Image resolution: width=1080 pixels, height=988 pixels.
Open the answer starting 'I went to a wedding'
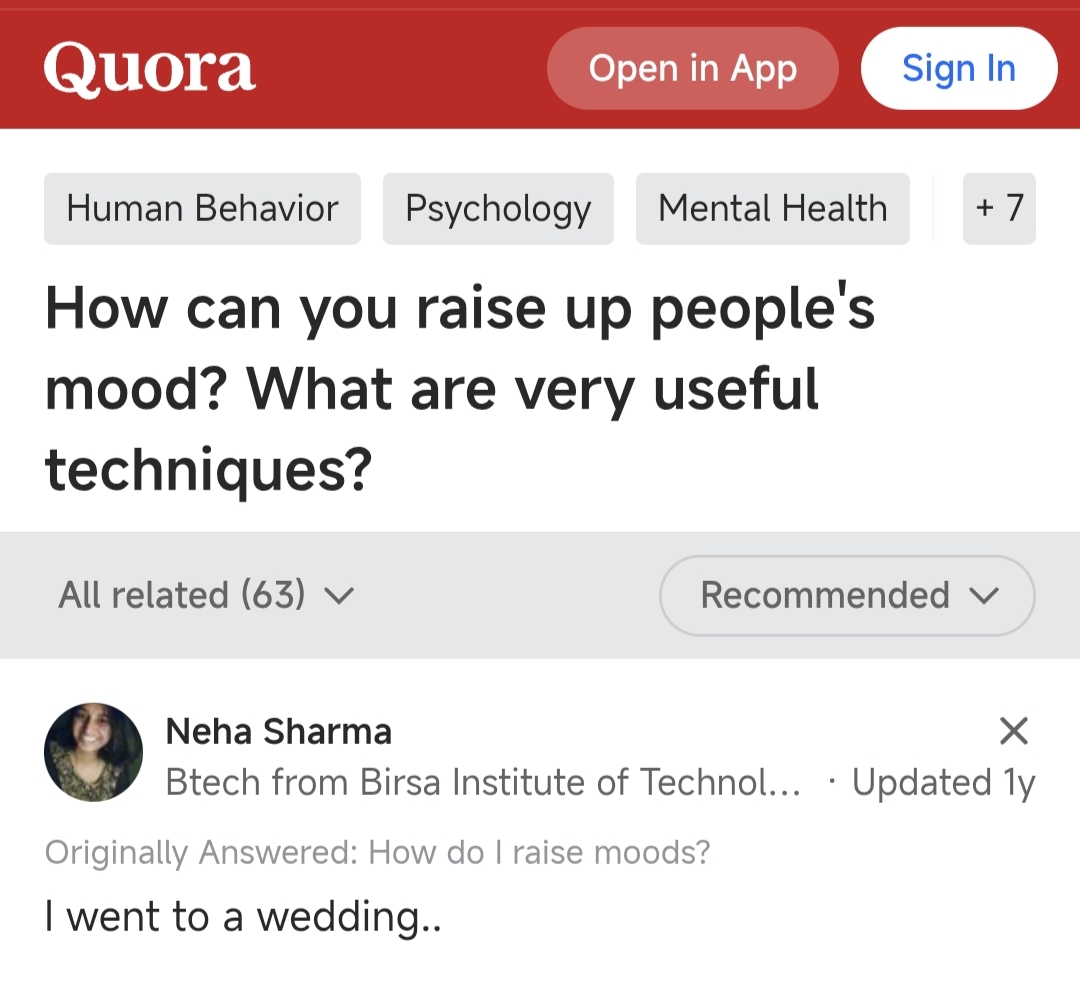tap(243, 916)
